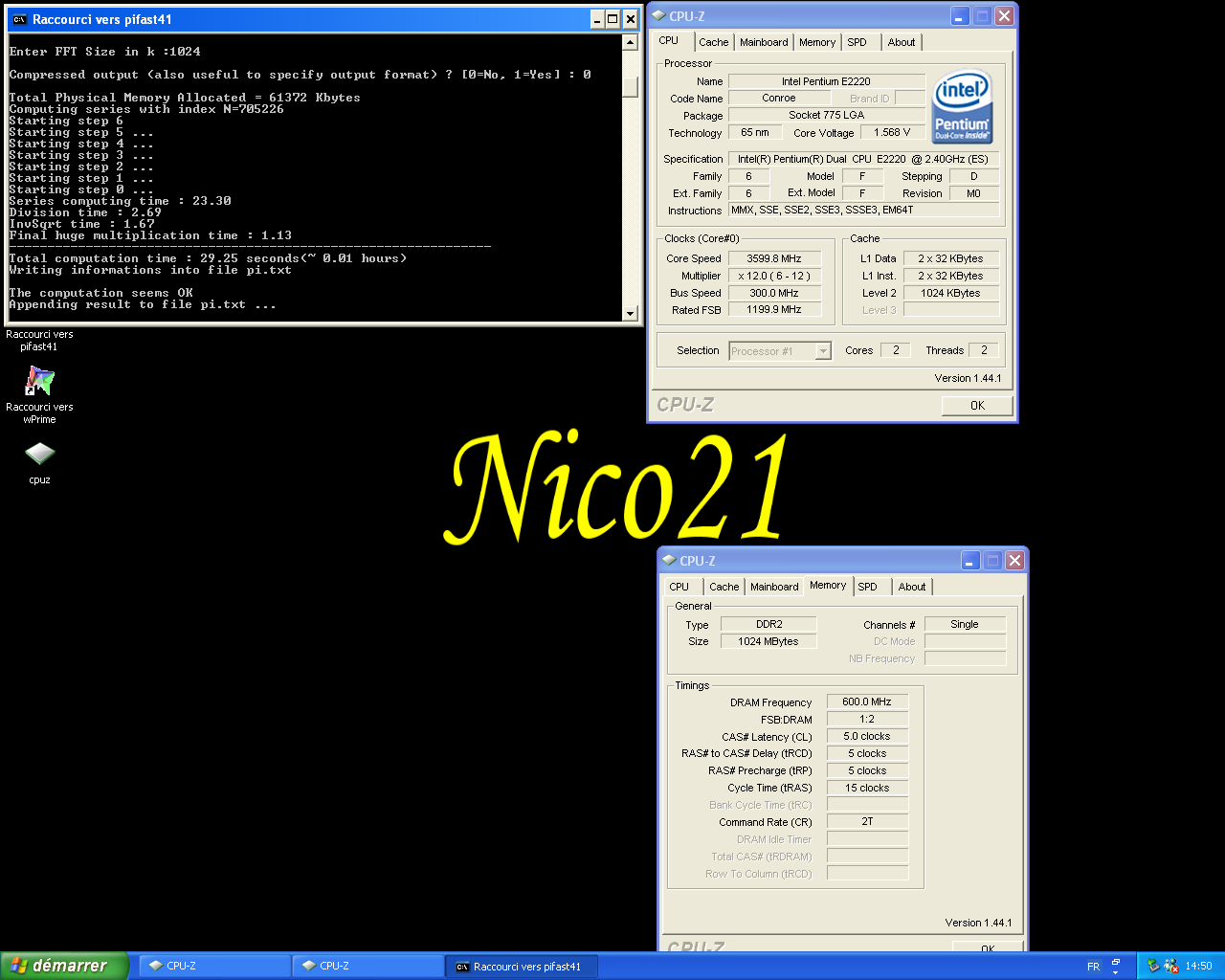Switch to Mainboard tab in top CPU-Z window
The height and width of the screenshot is (980, 1225).
click(x=764, y=42)
